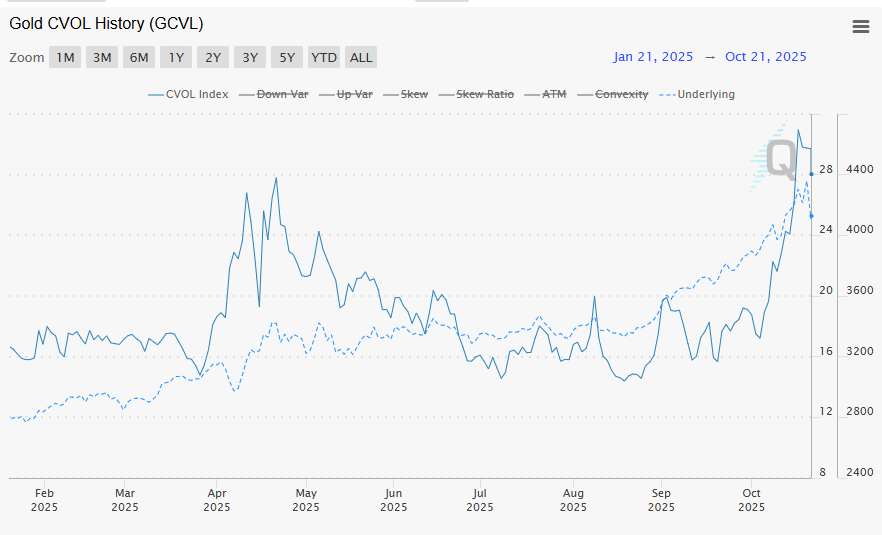The height and width of the screenshot is (535, 882).
Task: Enable the Down Var legend series
Action: [274, 95]
